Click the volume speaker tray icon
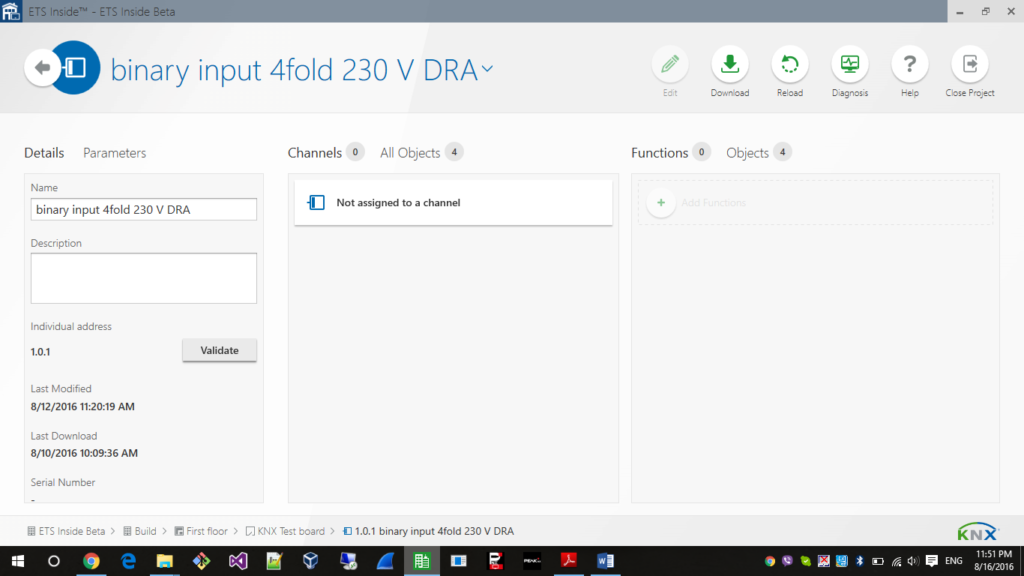Viewport: 1024px width, 576px height. tap(913, 561)
